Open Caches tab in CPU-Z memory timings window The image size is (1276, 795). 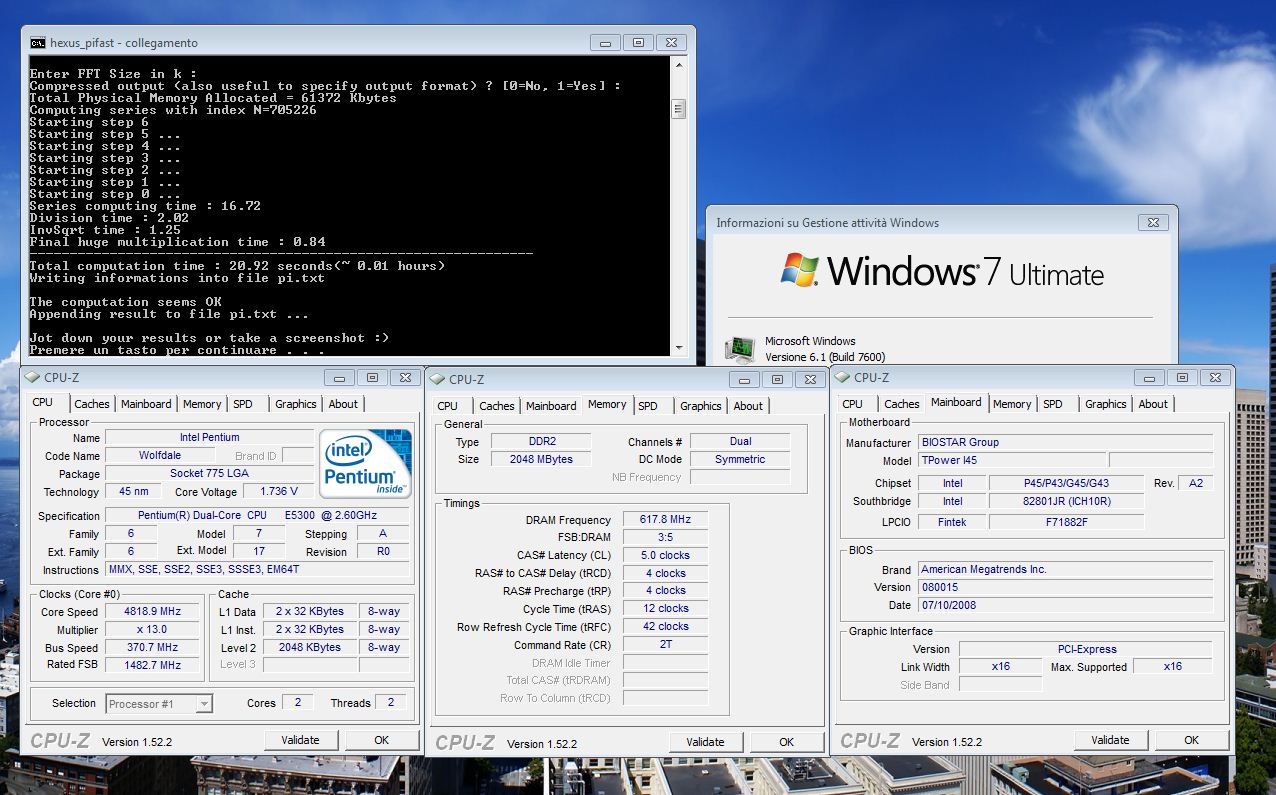tap(497, 406)
